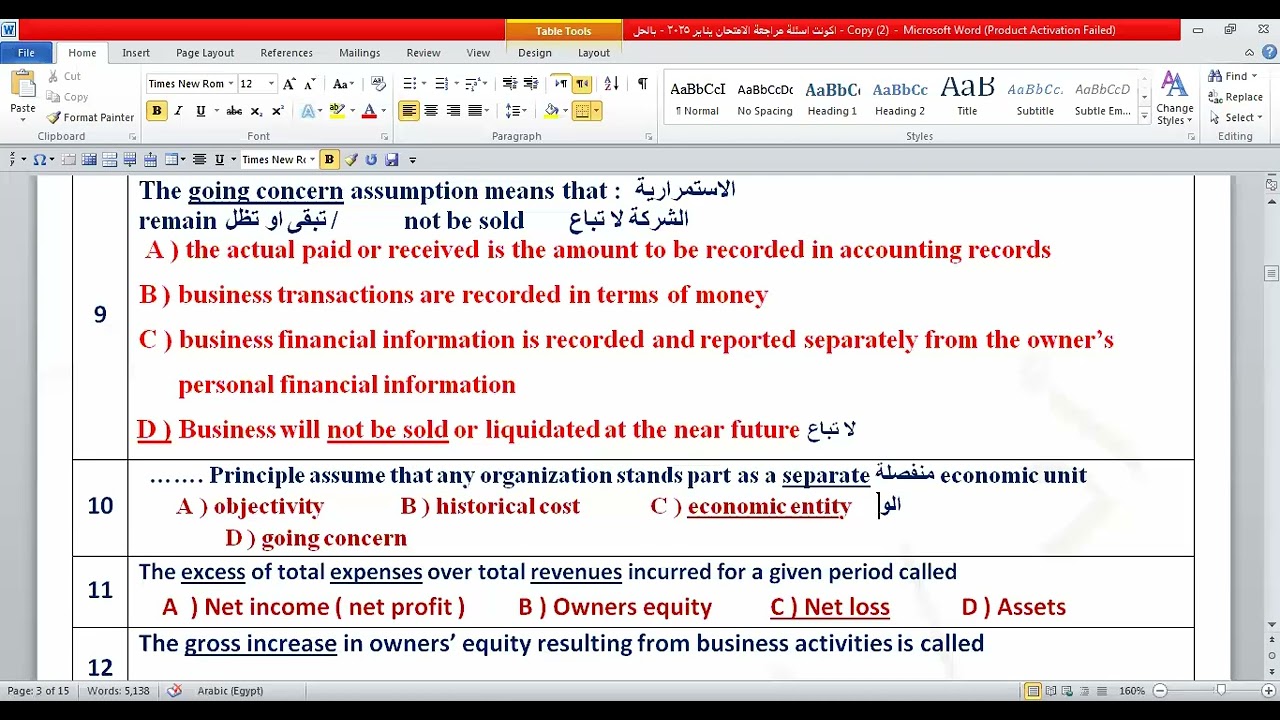The image size is (1280, 720).
Task: Toggle Underline formatting in Font group
Action: coord(201,111)
